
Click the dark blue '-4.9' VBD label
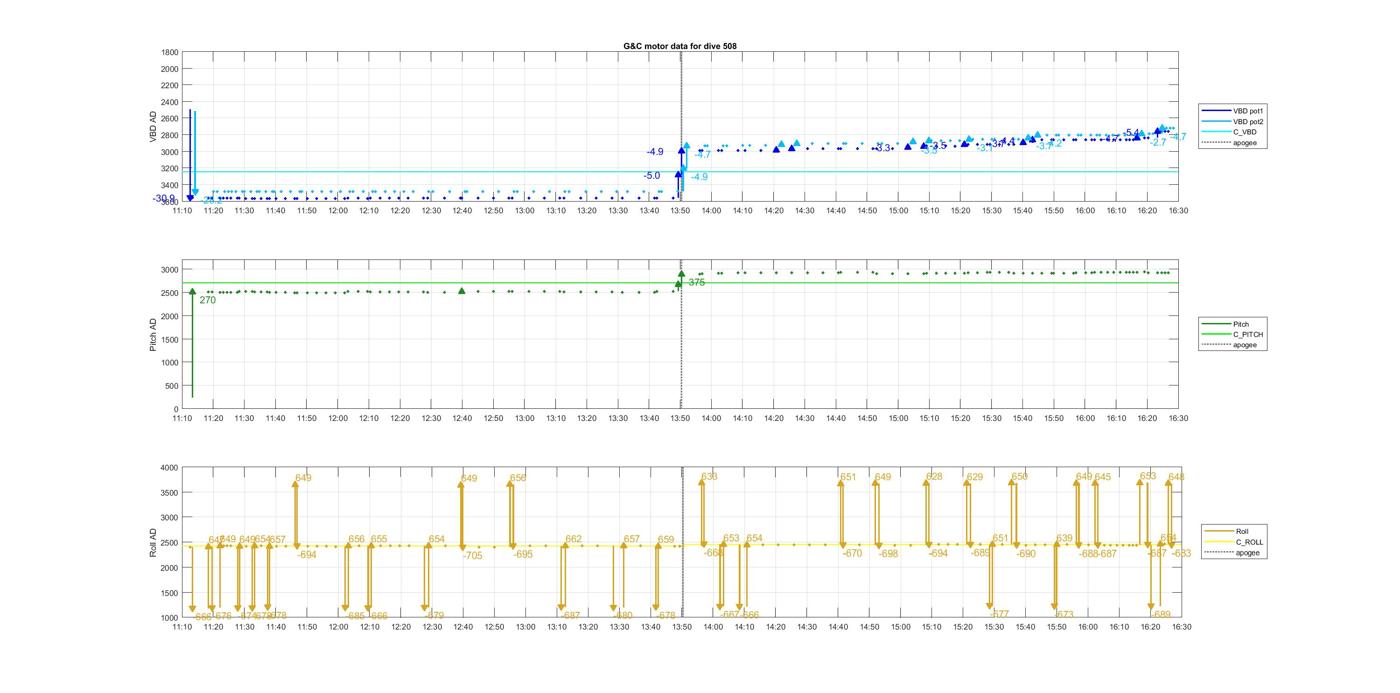(x=655, y=152)
